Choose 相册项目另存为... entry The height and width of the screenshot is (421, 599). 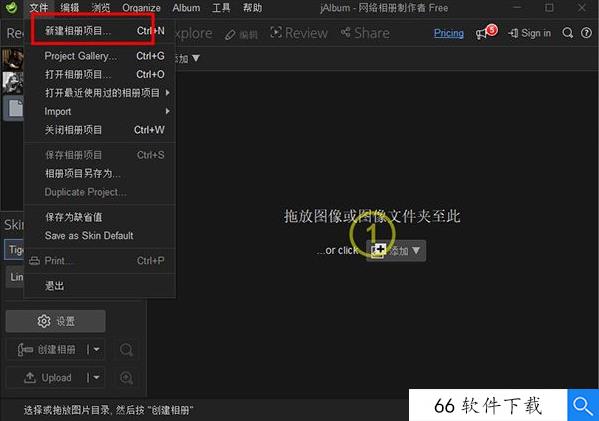click(100, 173)
